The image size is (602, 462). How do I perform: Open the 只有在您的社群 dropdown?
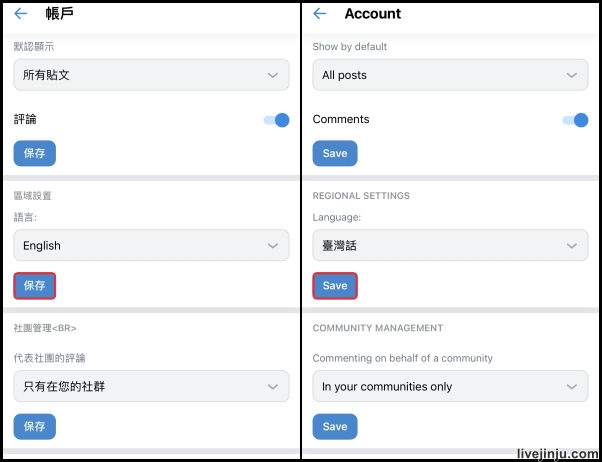click(x=151, y=387)
